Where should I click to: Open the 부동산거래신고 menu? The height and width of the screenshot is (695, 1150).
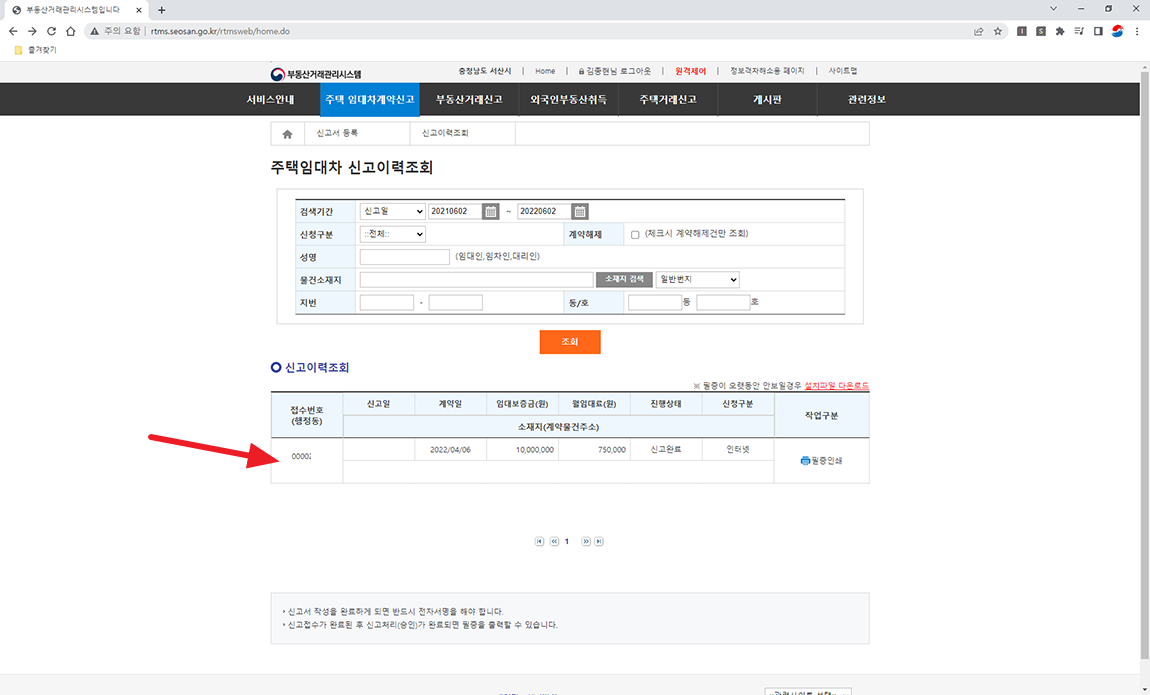[x=469, y=100]
